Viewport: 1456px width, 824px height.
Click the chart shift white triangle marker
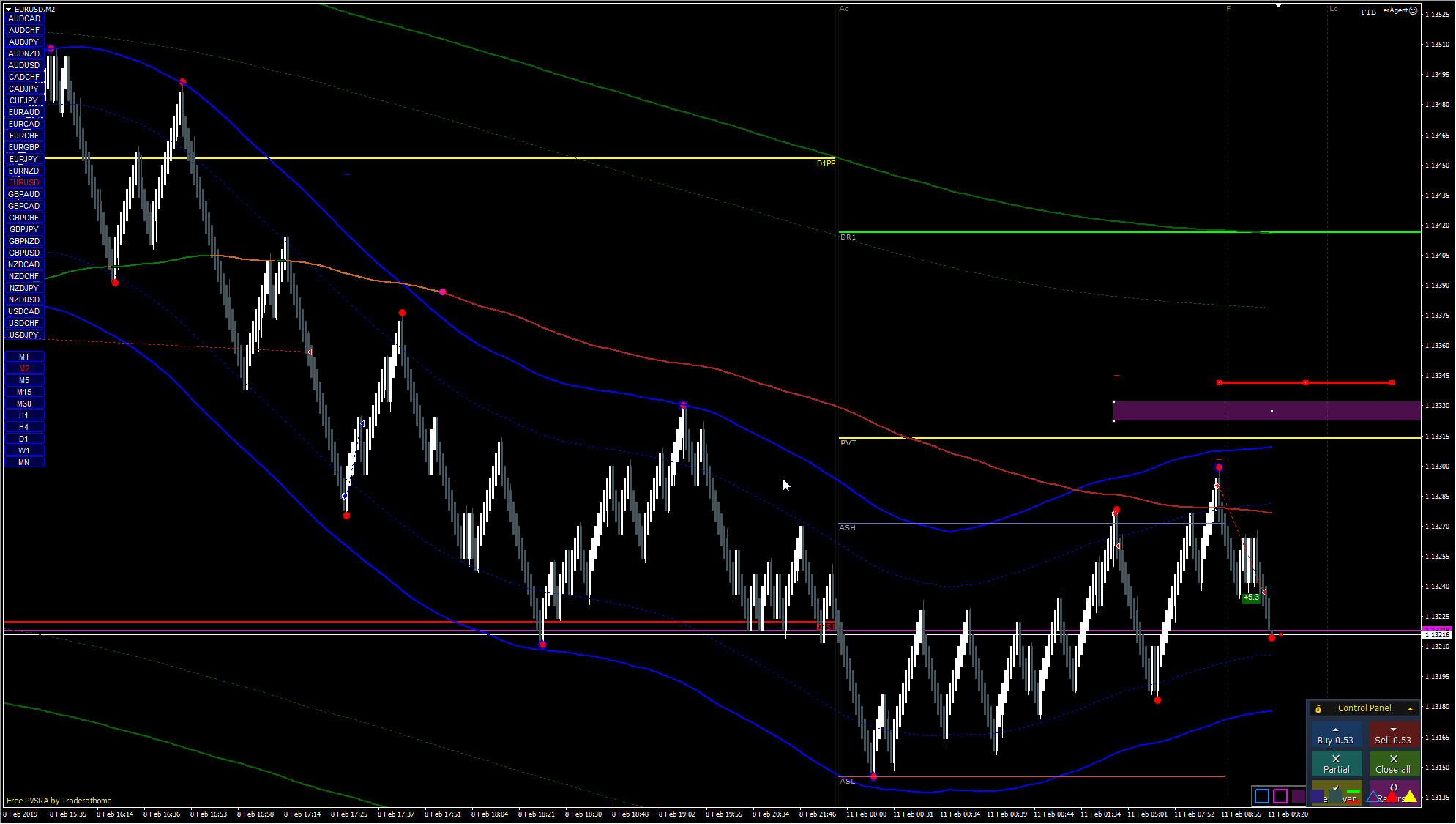tap(1278, 5)
